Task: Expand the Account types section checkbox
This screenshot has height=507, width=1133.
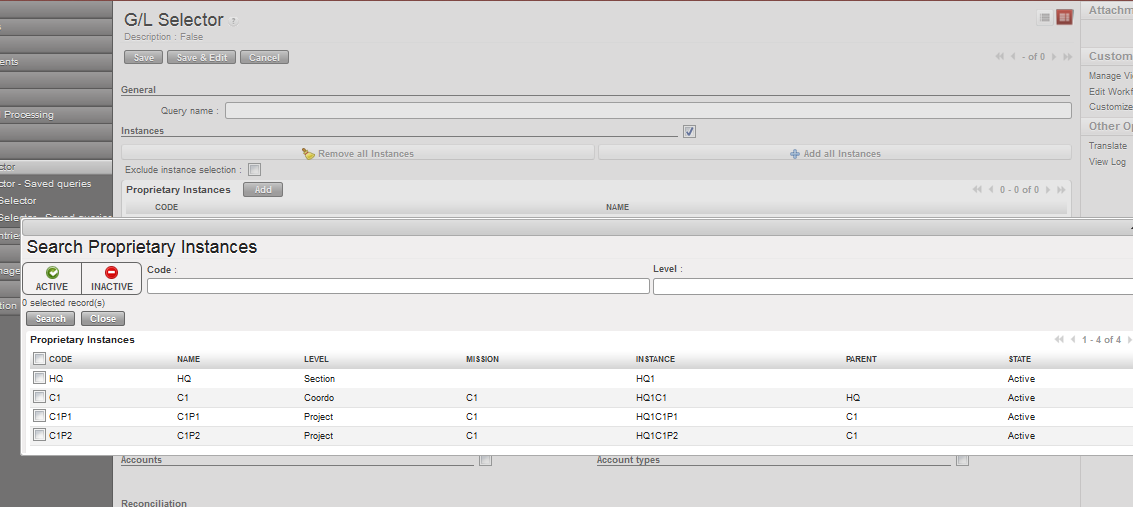Action: [x=962, y=460]
